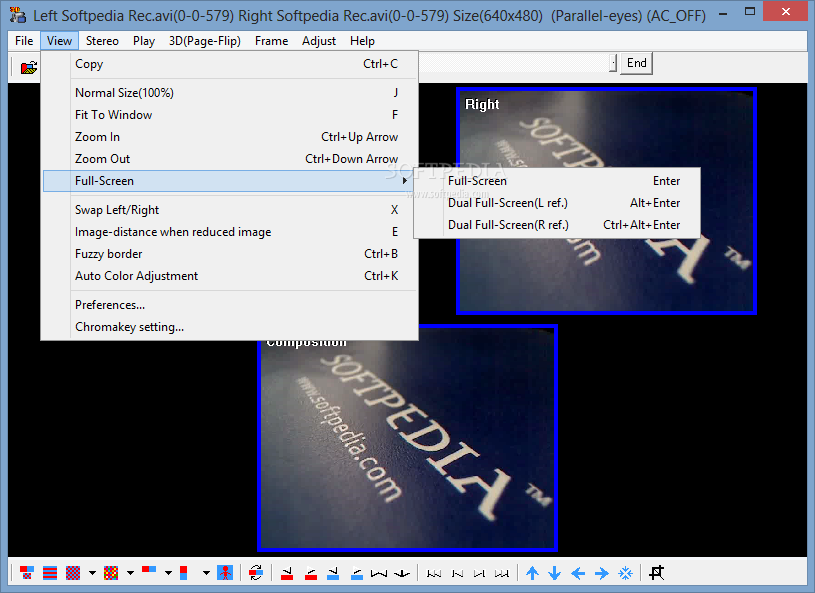
Task: Select Normal Size(100%) menu entry
Action: point(230,93)
